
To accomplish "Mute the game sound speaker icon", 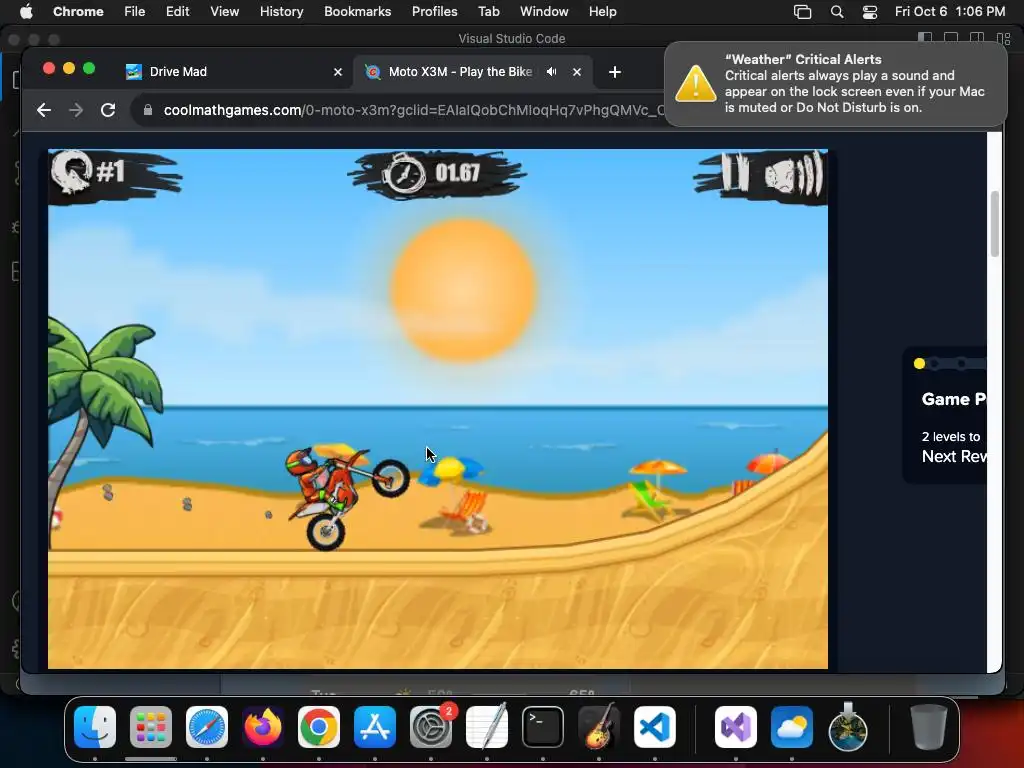I will coord(793,174).
